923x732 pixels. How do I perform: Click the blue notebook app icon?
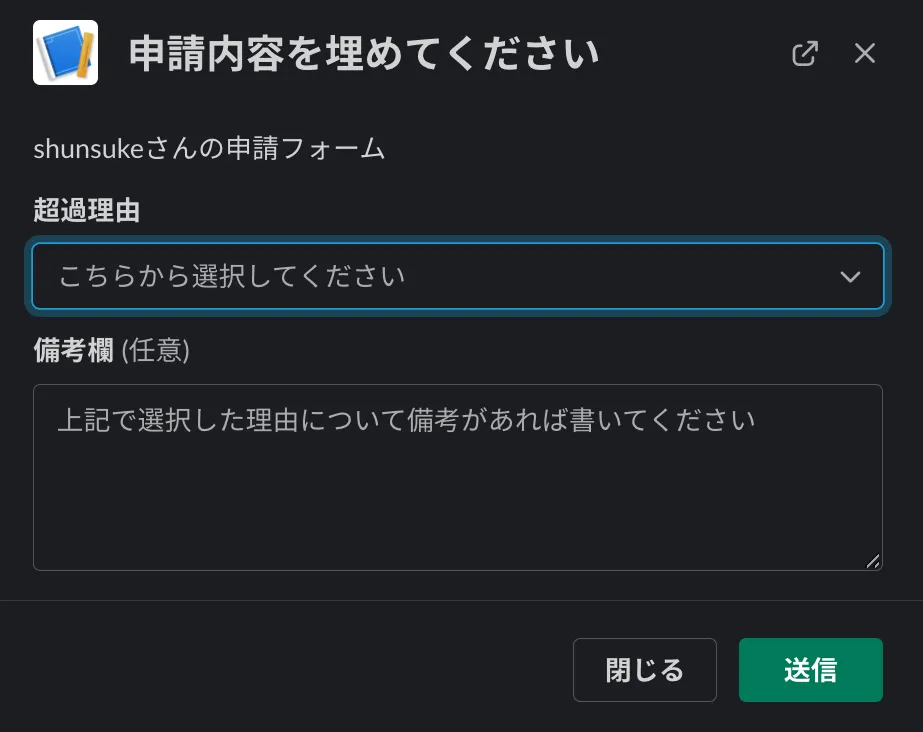click(x=65, y=53)
